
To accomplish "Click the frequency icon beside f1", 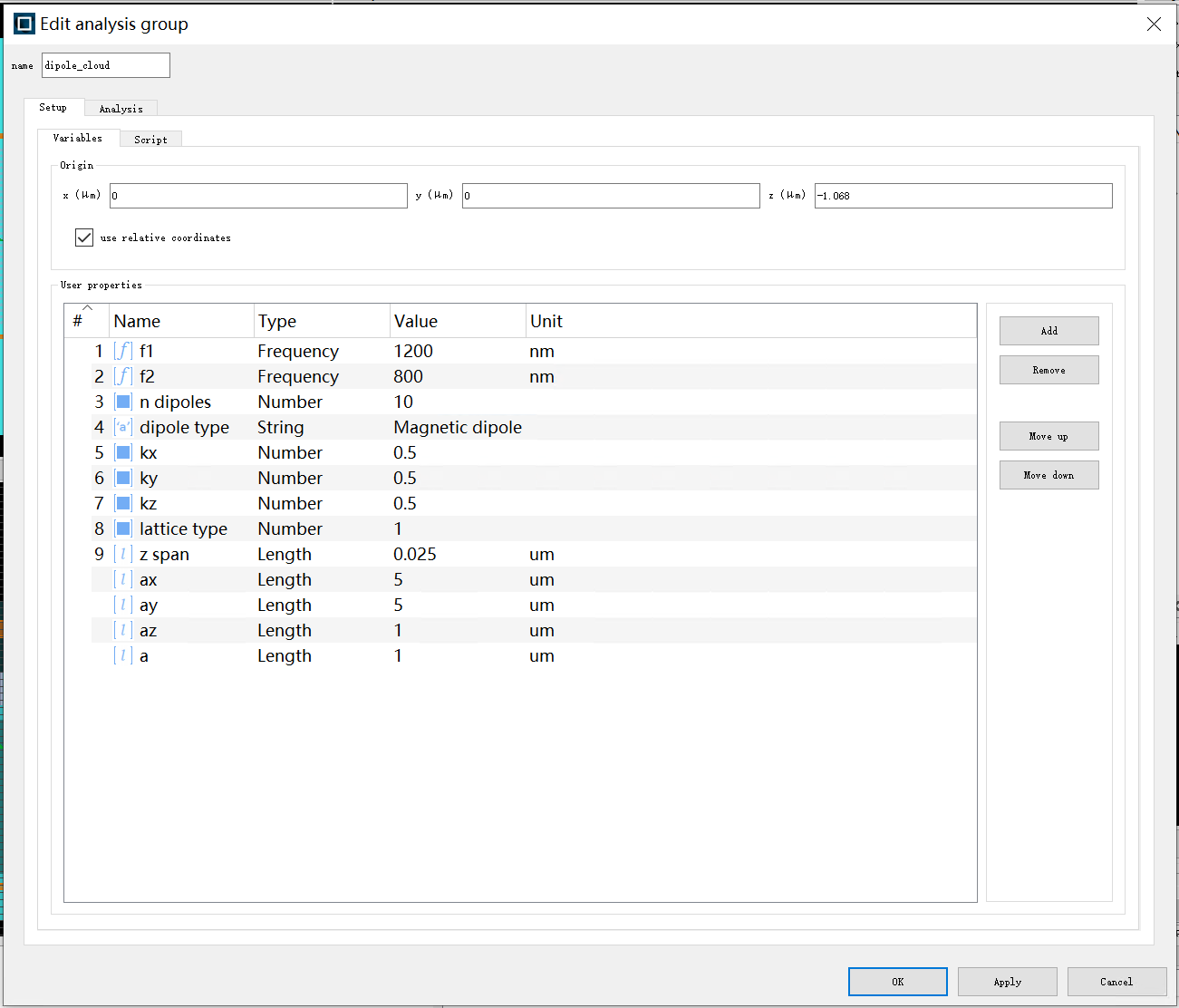I will pyautogui.click(x=122, y=351).
